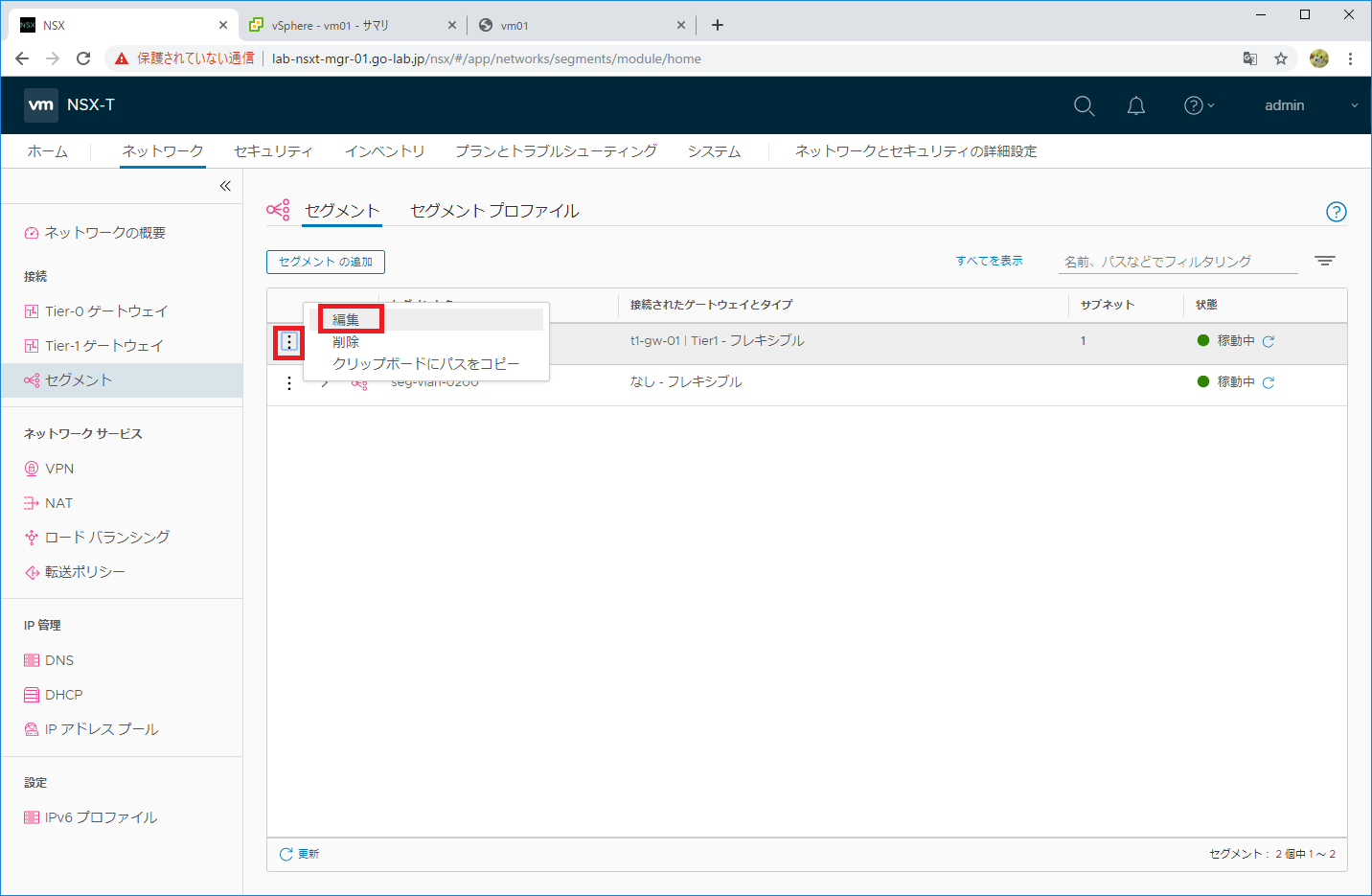Click the 状態 column header
This screenshot has width=1372, height=896.
1206,305
